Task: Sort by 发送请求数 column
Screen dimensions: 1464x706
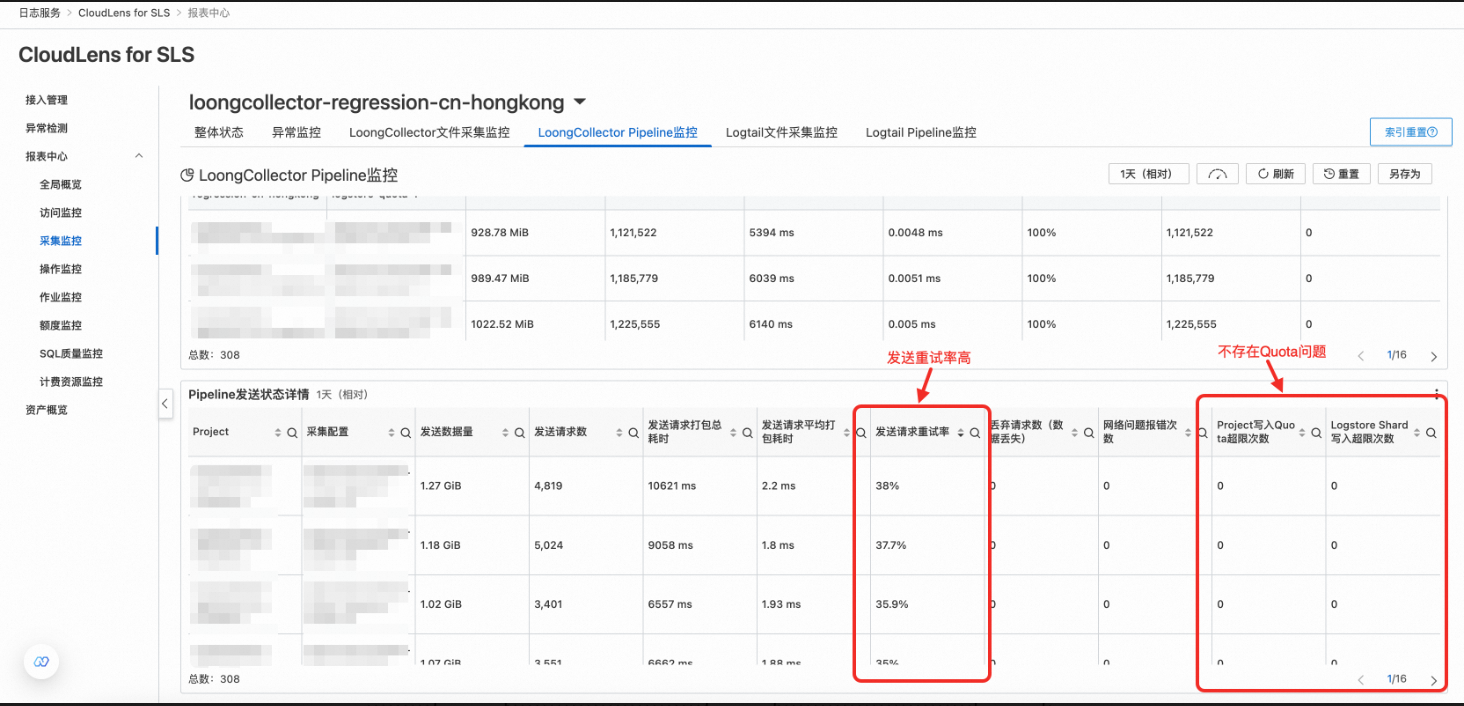Action: 618,433
